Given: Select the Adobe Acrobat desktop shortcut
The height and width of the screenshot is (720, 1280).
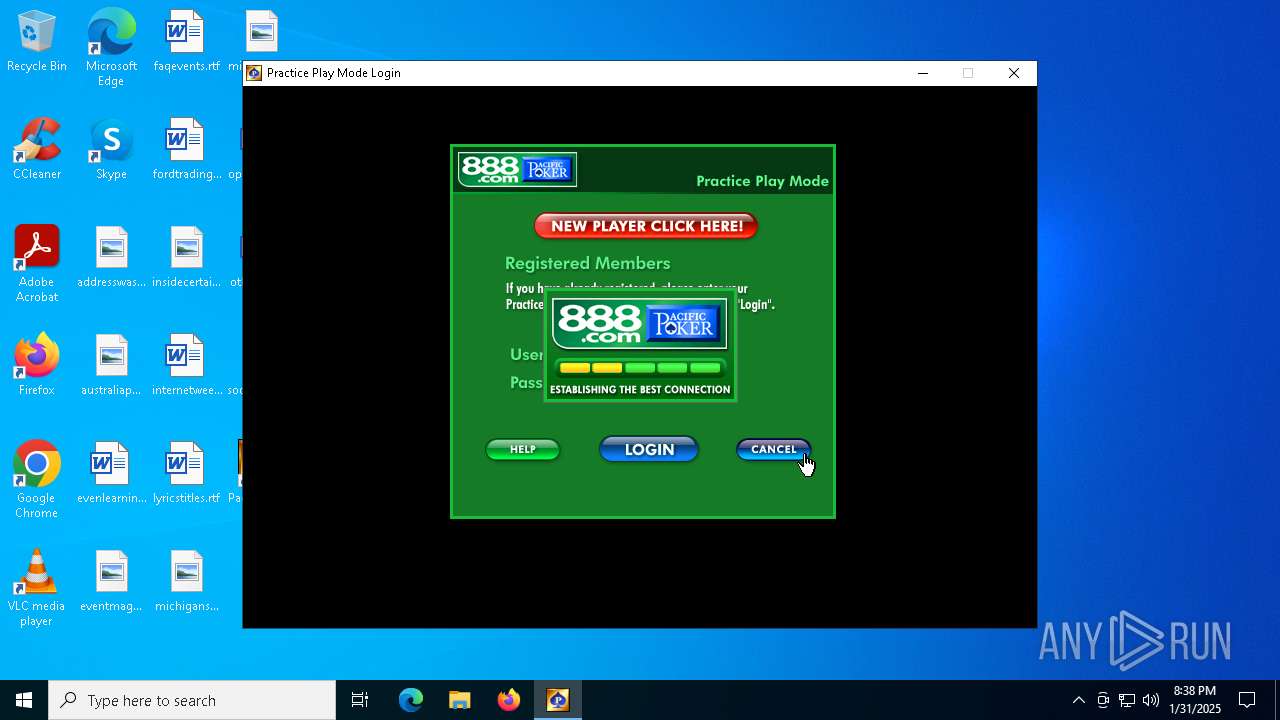Looking at the screenshot, I should point(37,264).
